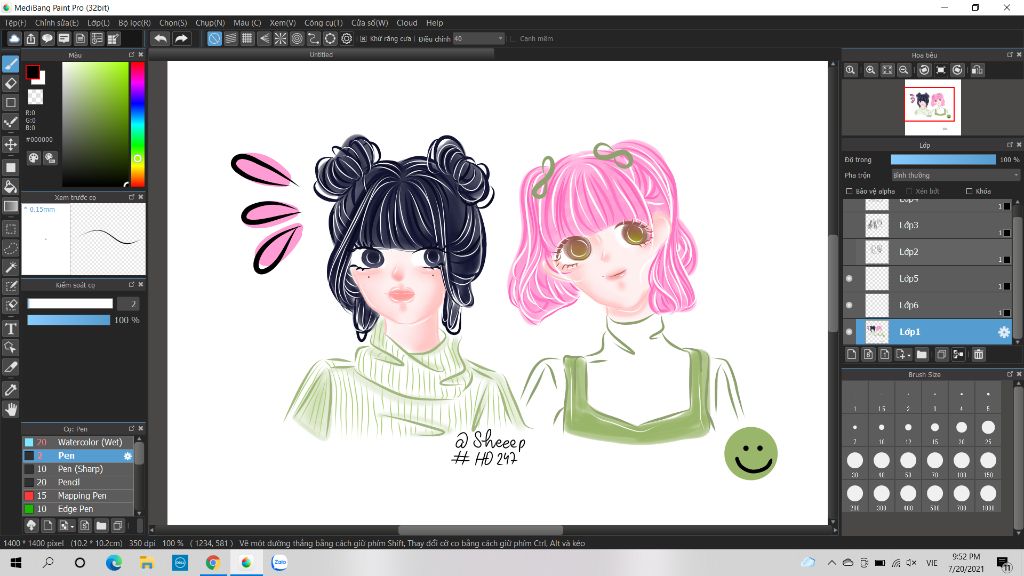Image resolution: width=1024 pixels, height=576 pixels.
Task: Select the Magic Wand tool
Action: (10, 267)
